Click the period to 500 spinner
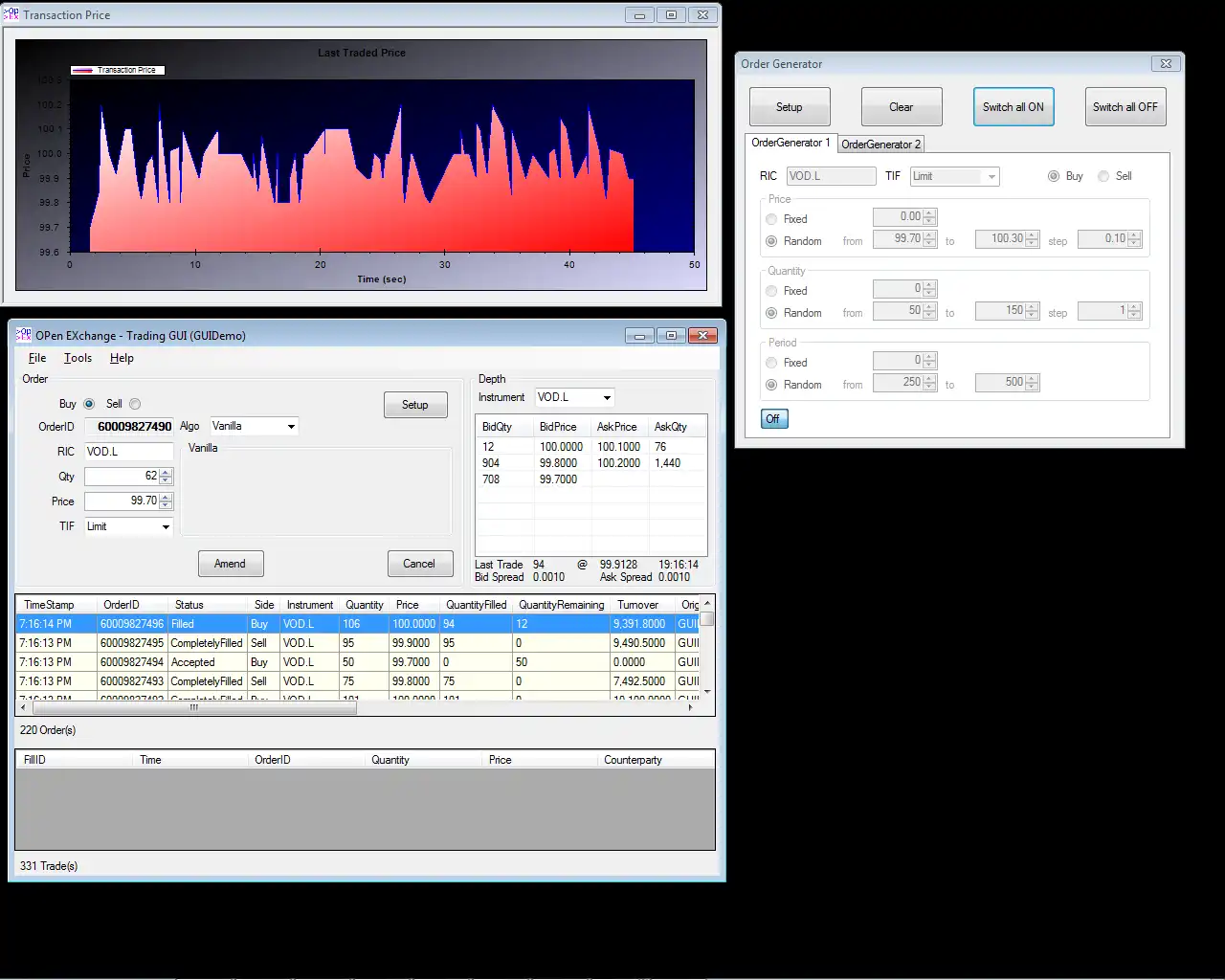1225x980 pixels. pyautogui.click(x=1033, y=383)
